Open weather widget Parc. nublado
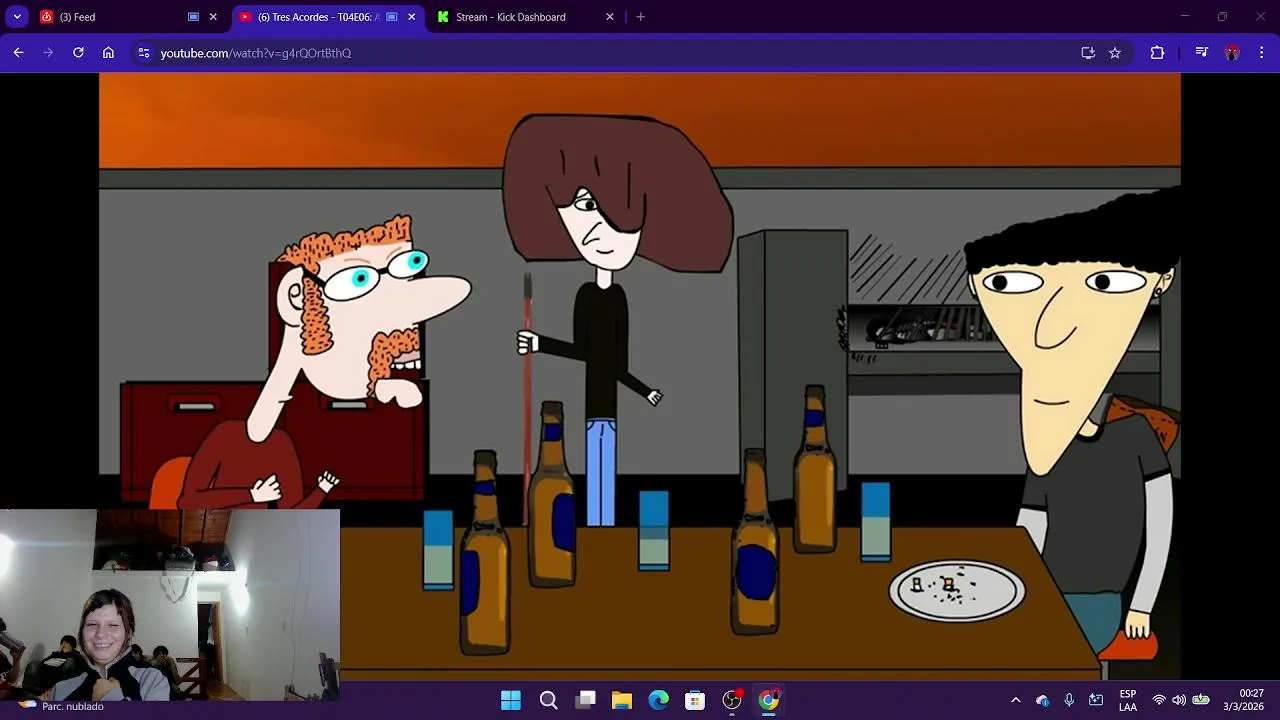 60,705
